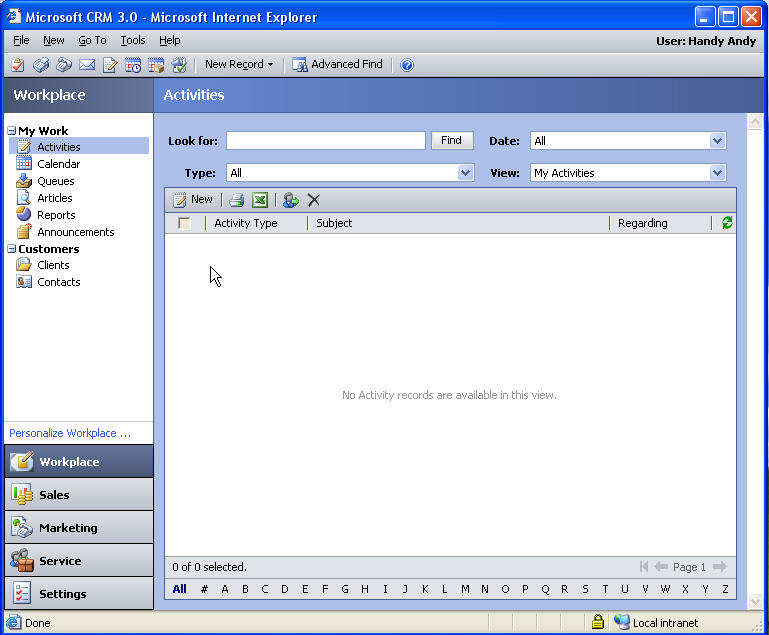Screen dimensions: 769x635
Task: Click New in the grid toolbar
Action: [193, 200]
